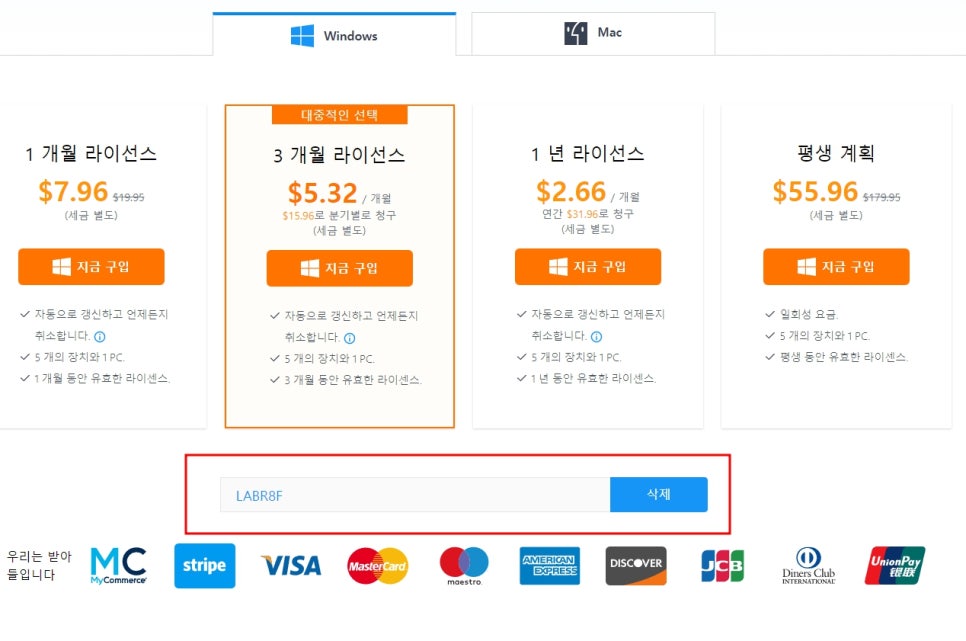Click the American Express logo

pyautogui.click(x=550, y=566)
